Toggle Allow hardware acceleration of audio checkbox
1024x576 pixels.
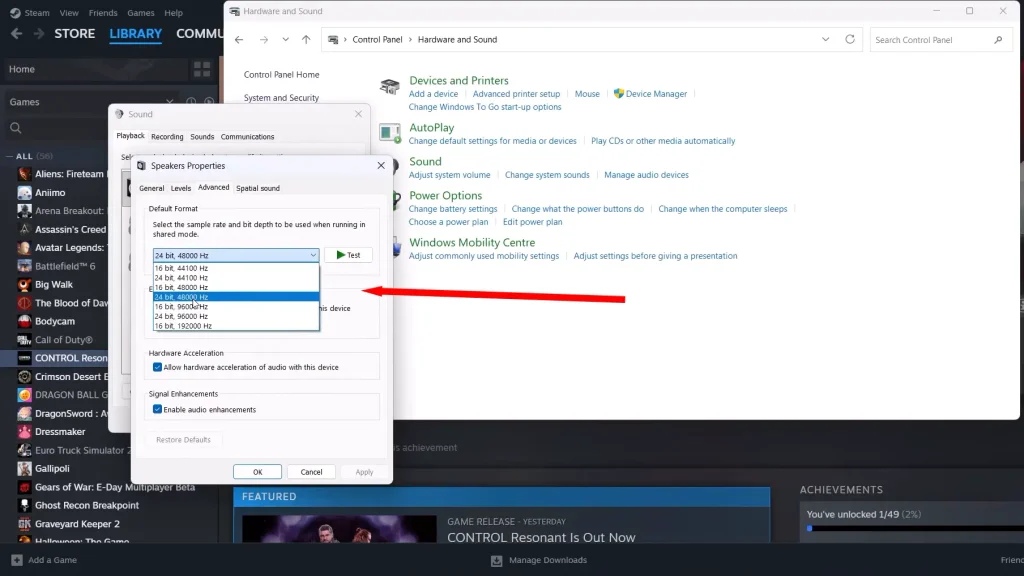tap(157, 367)
